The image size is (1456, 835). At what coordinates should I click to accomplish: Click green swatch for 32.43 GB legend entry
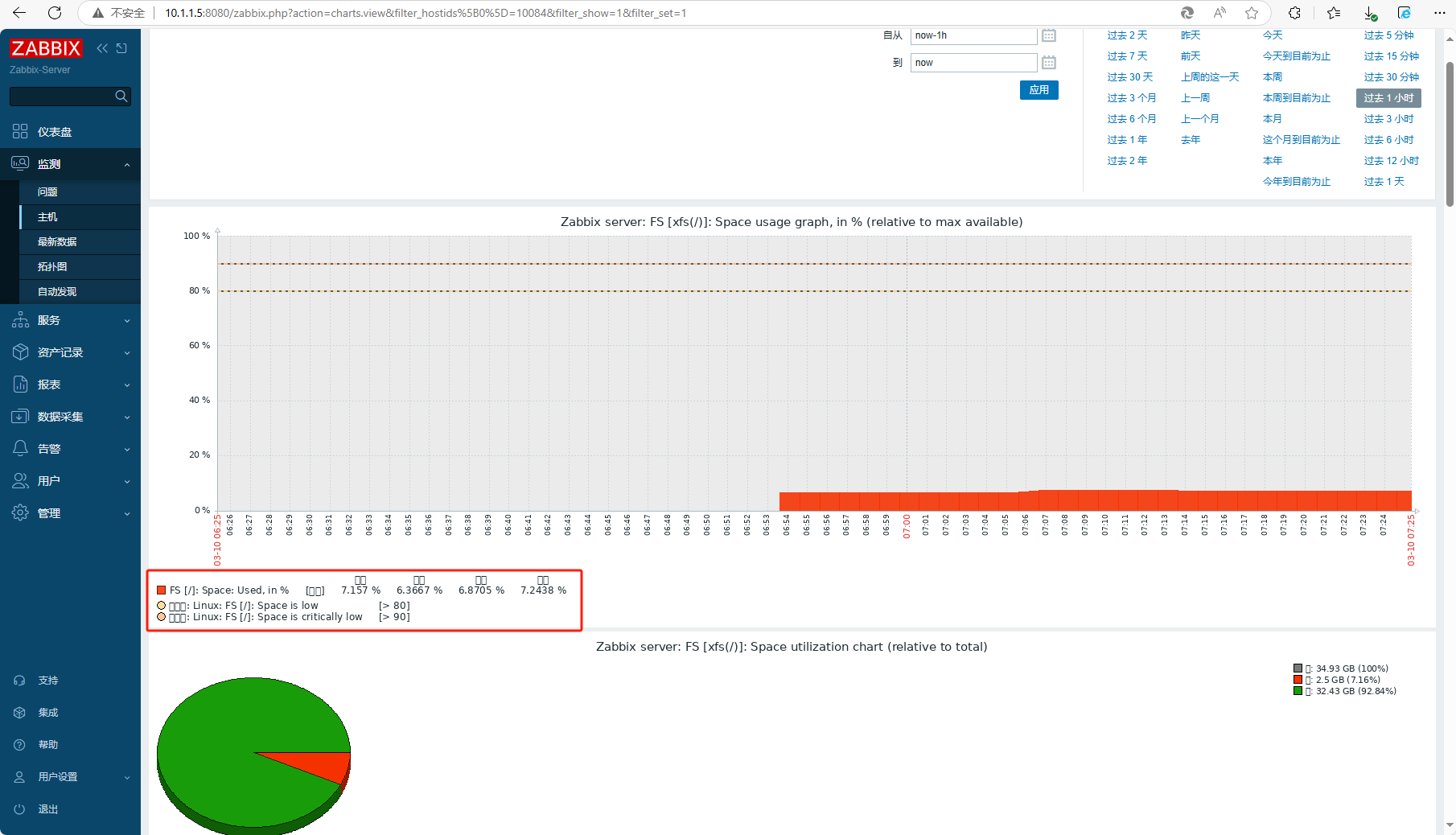point(1298,691)
